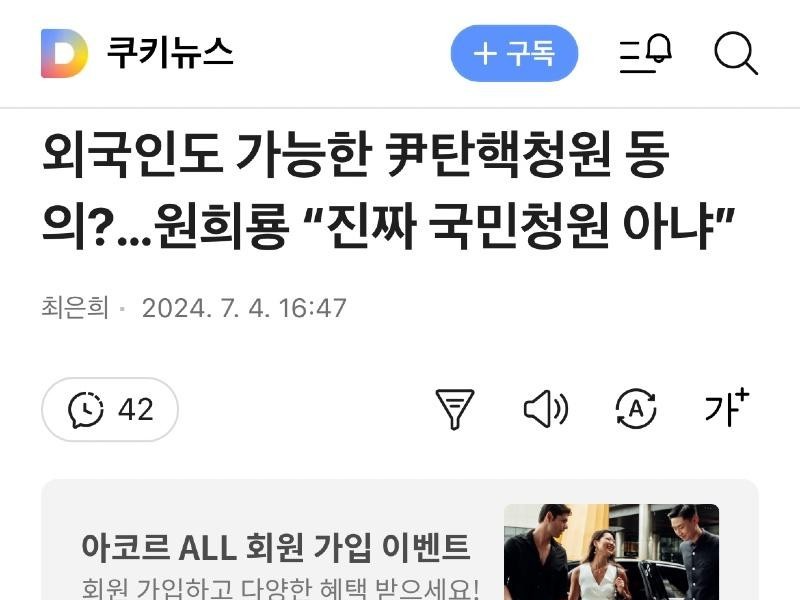Click the timestamp 2024. 7. 4. 16:47
This screenshot has width=800, height=600.
tap(244, 308)
